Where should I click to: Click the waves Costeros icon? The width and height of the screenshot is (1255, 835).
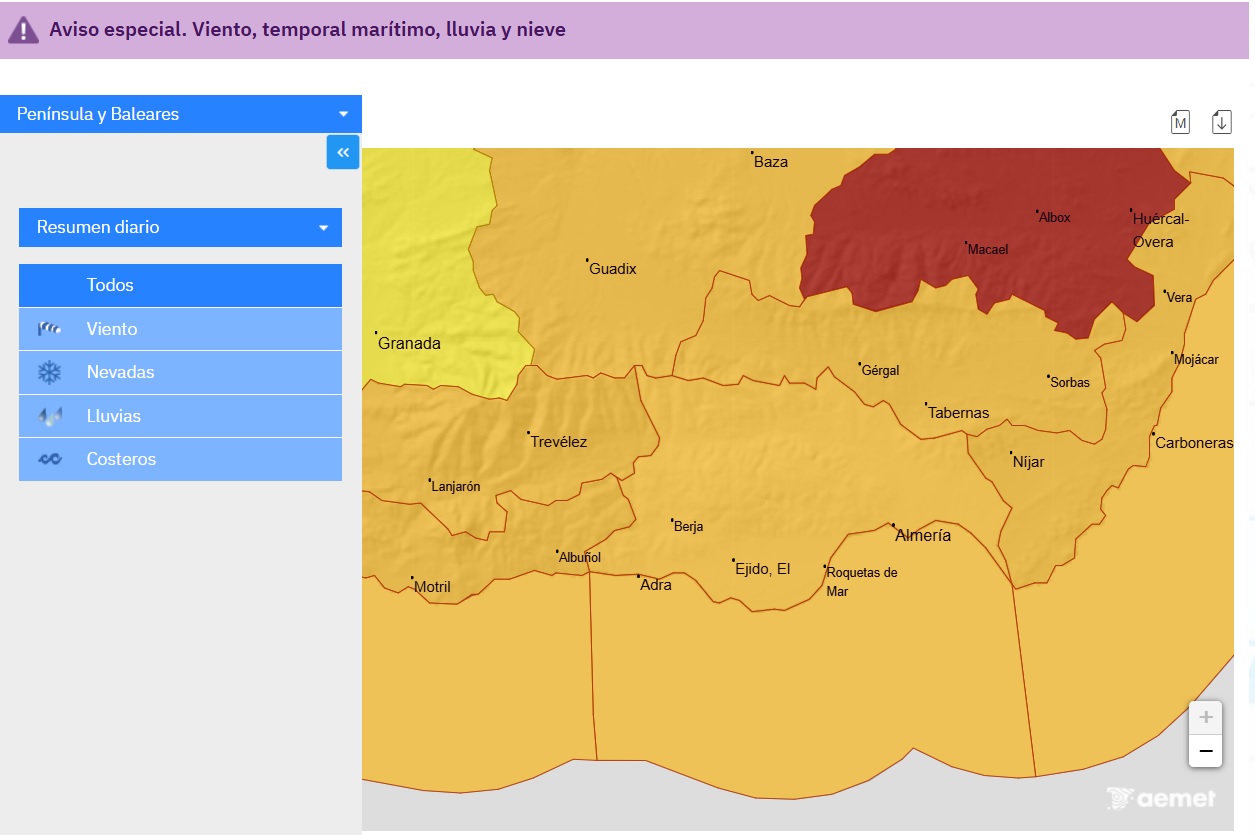click(50, 459)
